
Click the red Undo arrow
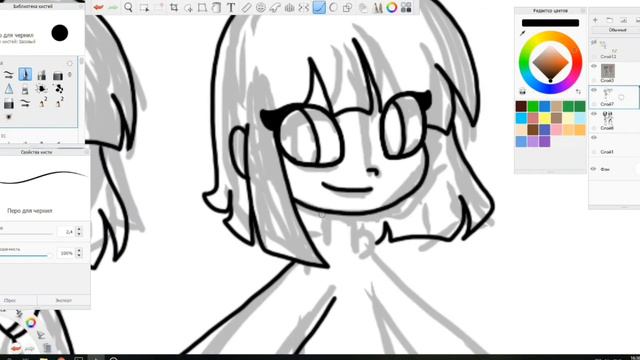(x=98, y=7)
